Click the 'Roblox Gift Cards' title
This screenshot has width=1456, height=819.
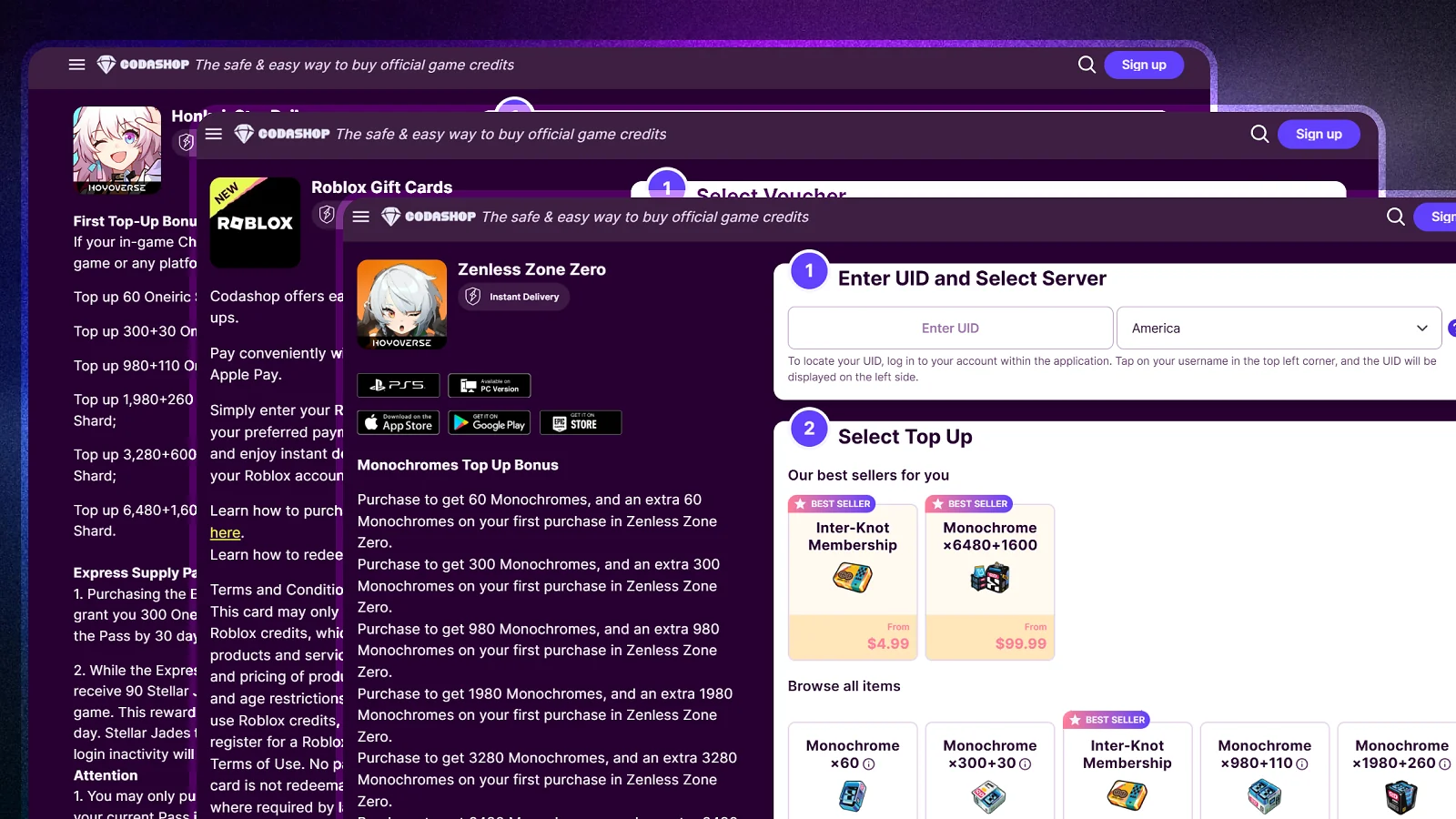tap(382, 187)
